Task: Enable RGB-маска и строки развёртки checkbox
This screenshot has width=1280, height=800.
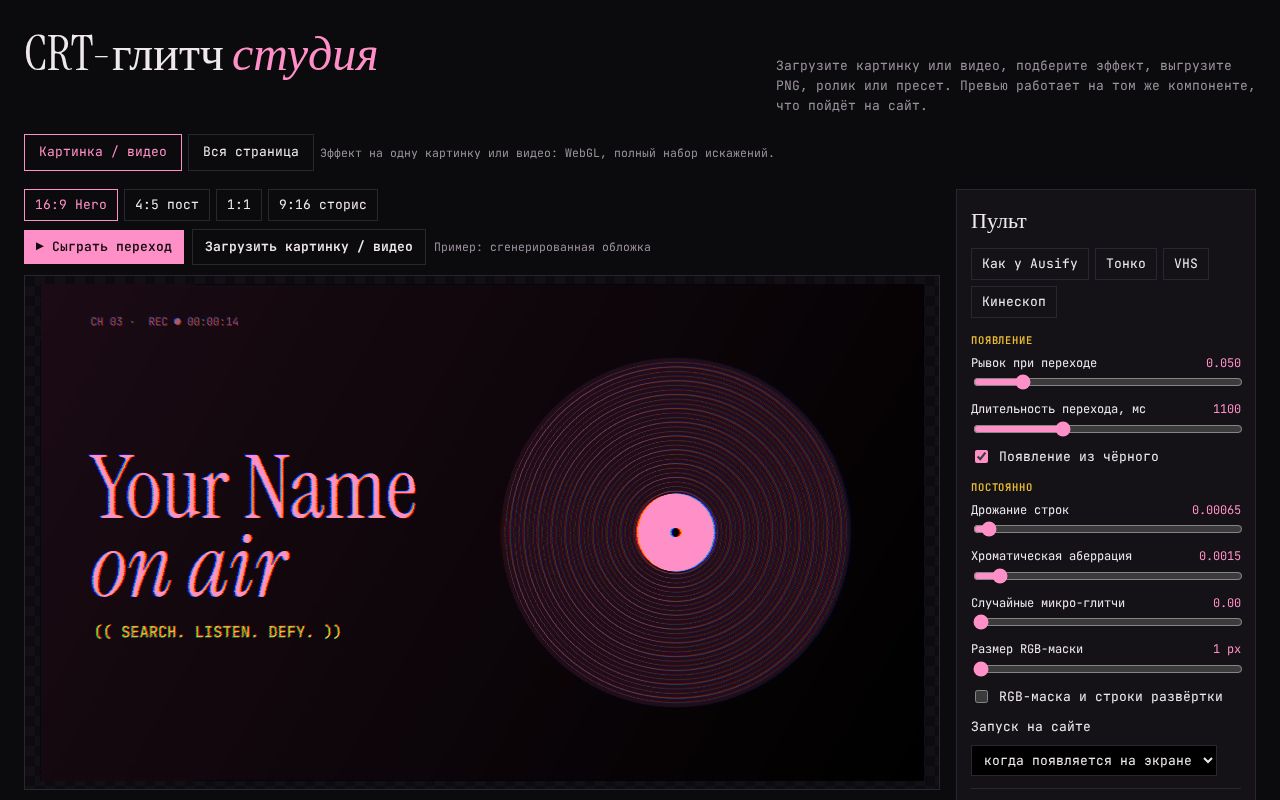Action: [x=982, y=697]
